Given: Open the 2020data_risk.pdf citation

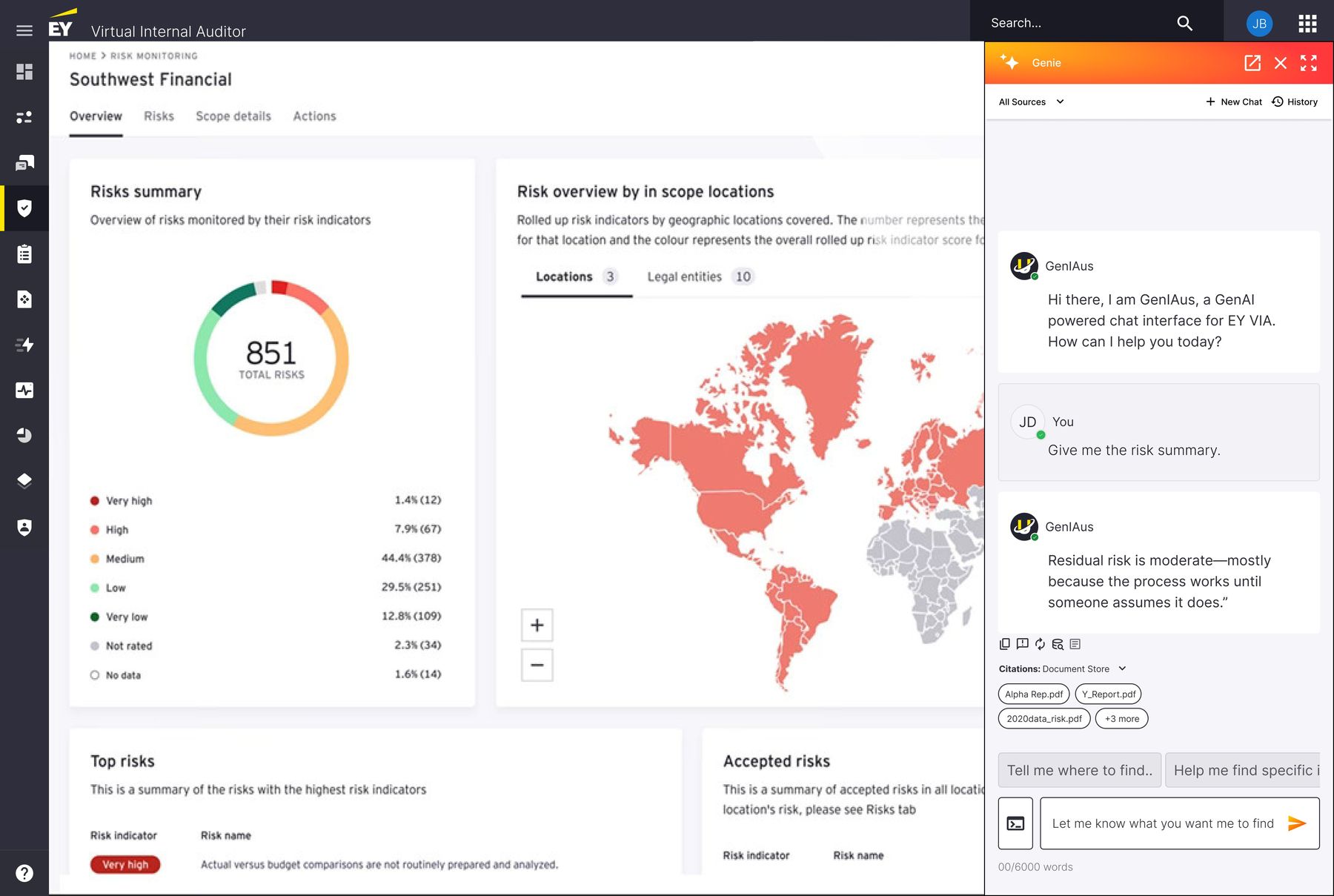Looking at the screenshot, I should tap(1044, 719).
